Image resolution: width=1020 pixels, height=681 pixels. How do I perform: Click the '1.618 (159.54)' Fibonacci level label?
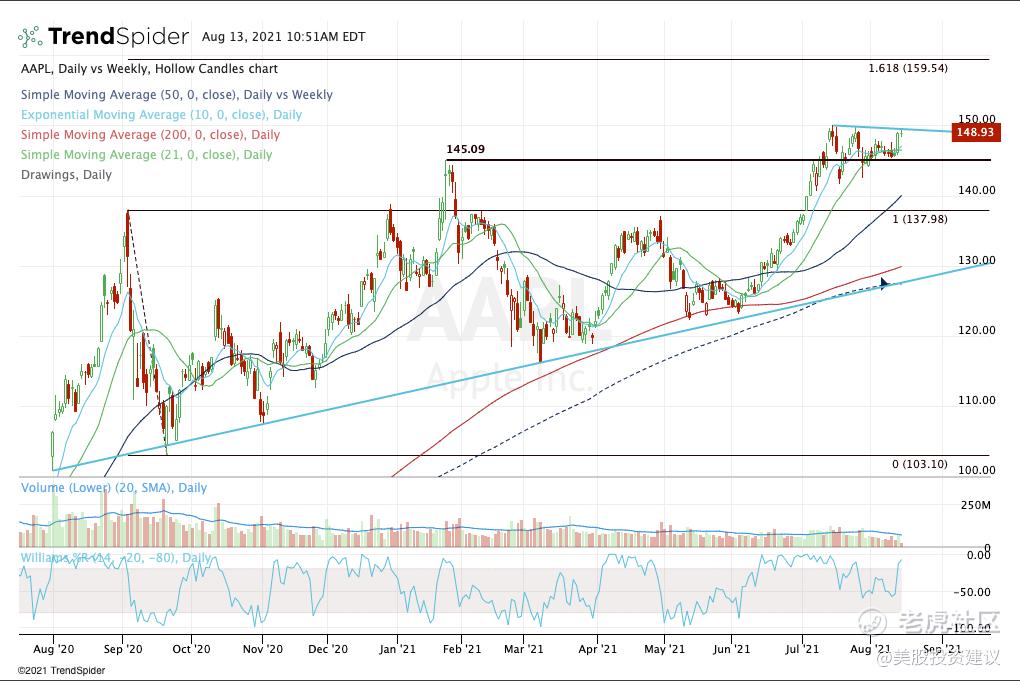[x=908, y=68]
